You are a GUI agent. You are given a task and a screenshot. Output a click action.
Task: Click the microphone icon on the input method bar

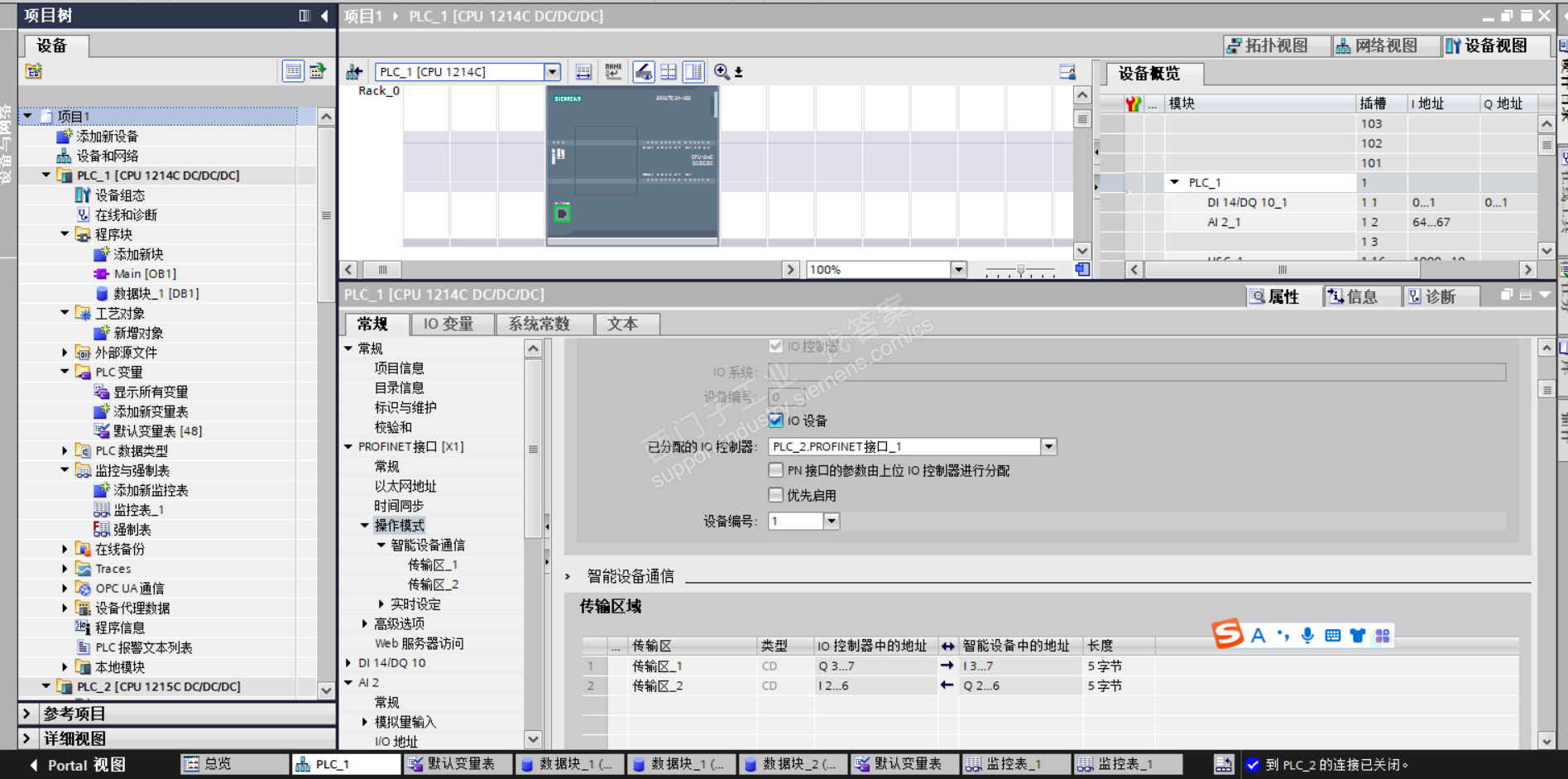click(1307, 635)
